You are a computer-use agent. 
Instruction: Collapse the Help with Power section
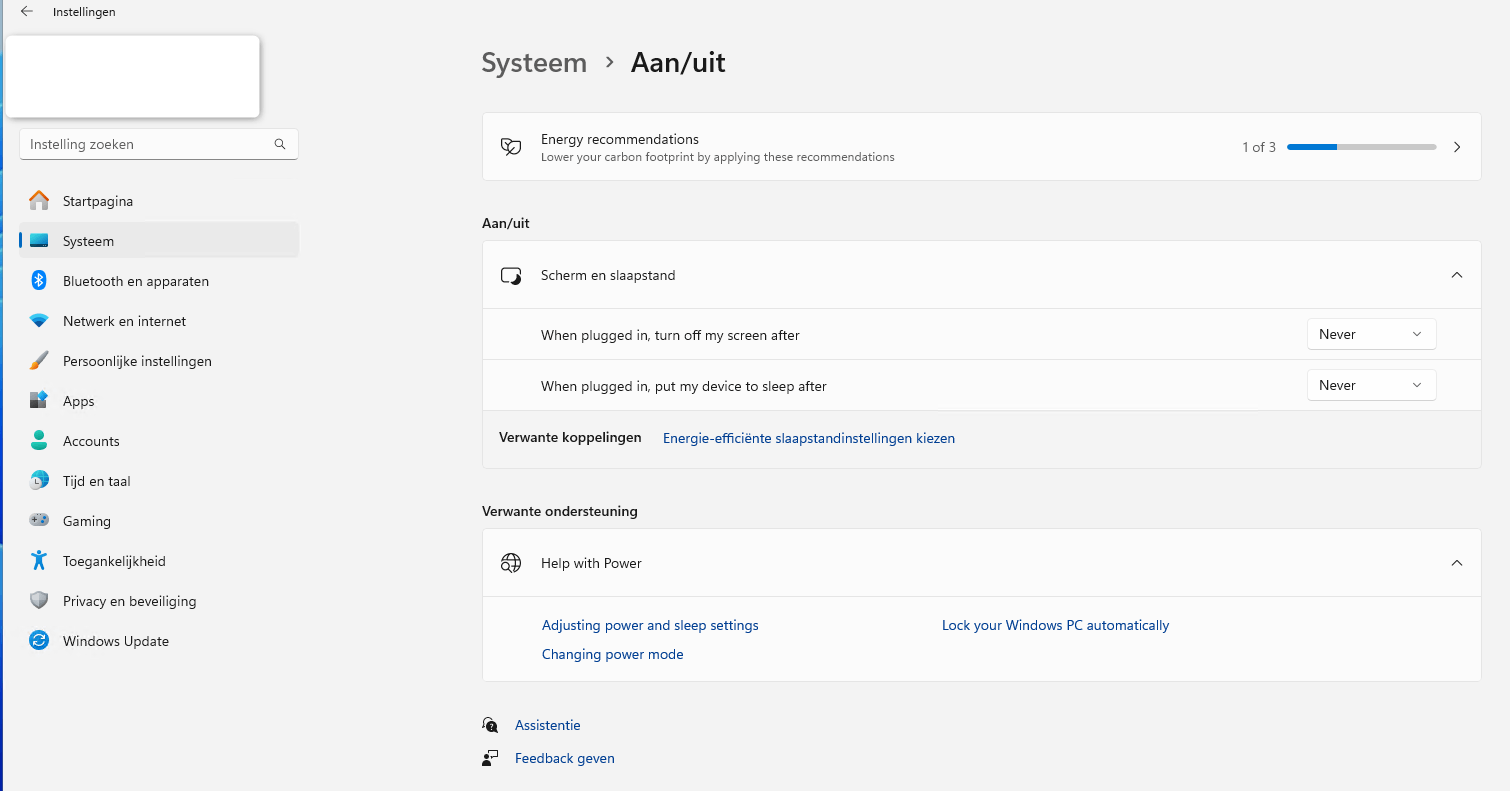[1457, 563]
